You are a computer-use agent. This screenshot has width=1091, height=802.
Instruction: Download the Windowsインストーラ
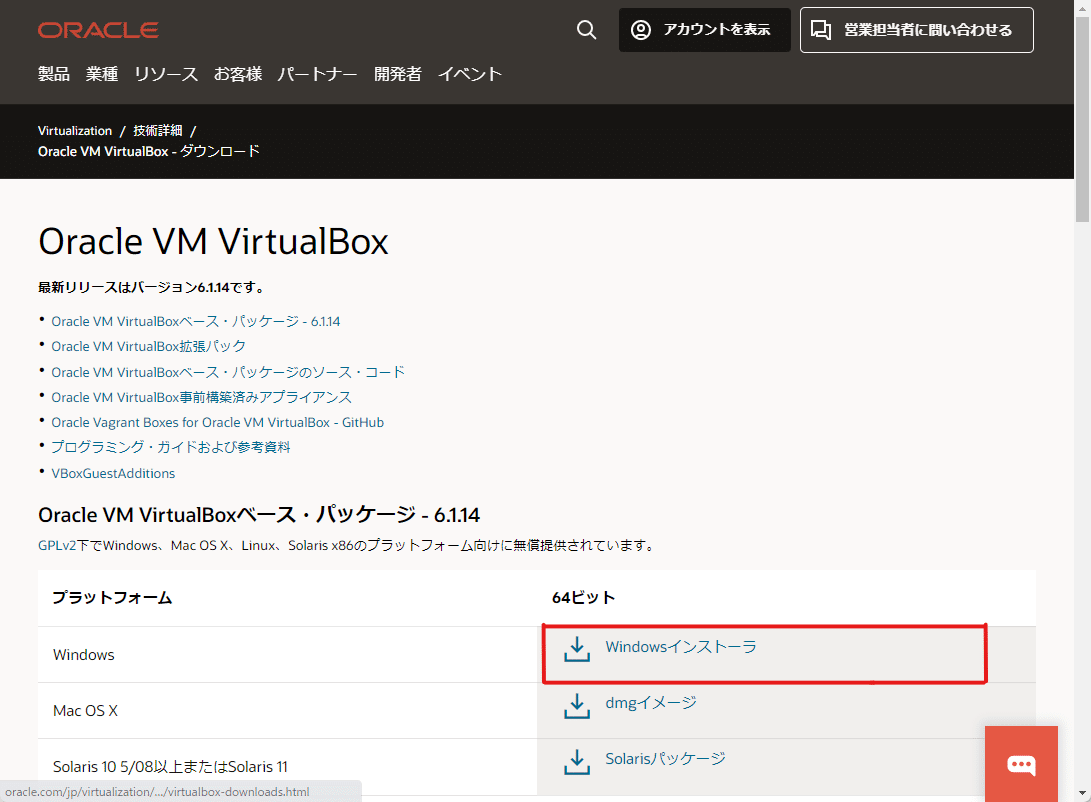[x=680, y=647]
